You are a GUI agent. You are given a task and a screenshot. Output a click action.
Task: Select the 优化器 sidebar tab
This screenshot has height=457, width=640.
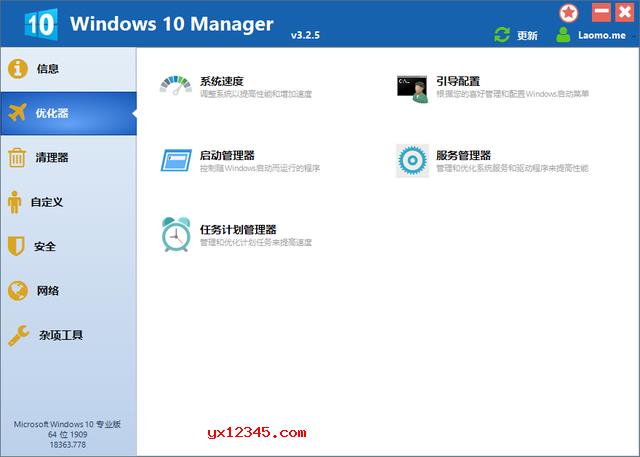pos(69,113)
